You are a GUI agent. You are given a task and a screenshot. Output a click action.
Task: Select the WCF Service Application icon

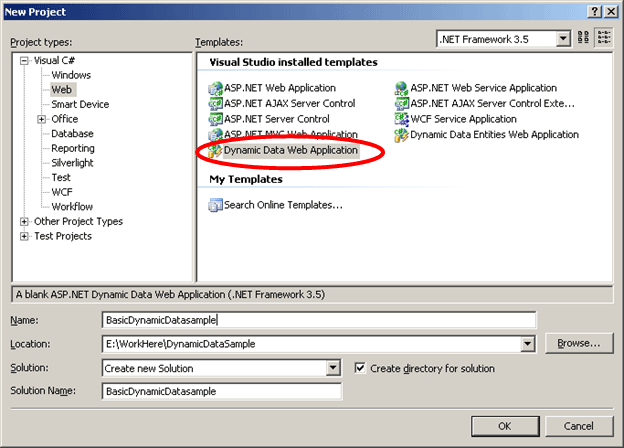[x=402, y=119]
